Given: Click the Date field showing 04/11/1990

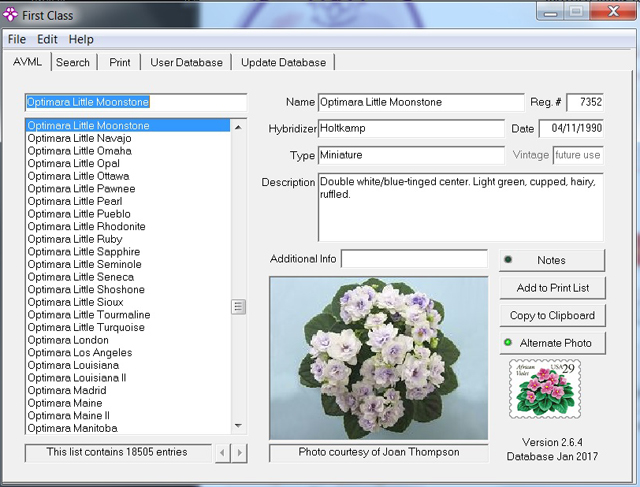Looking at the screenshot, I should [571, 129].
